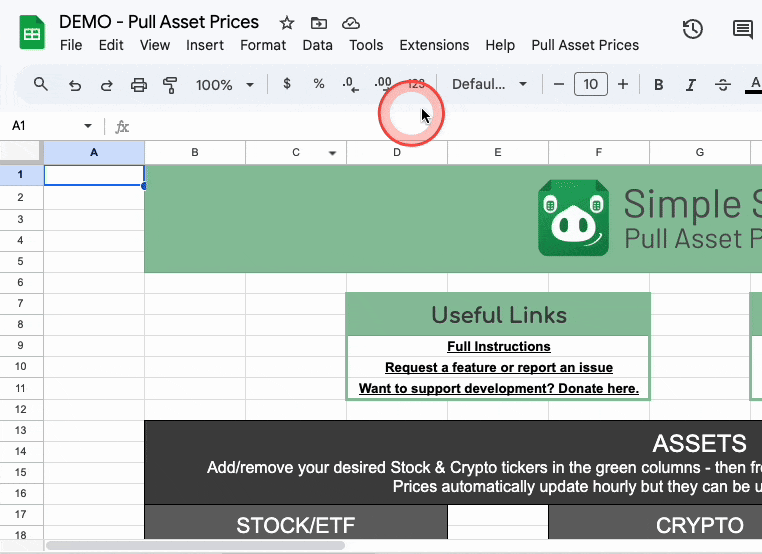Open version history clock icon
Screen dimensions: 762x554
(x=693, y=29)
